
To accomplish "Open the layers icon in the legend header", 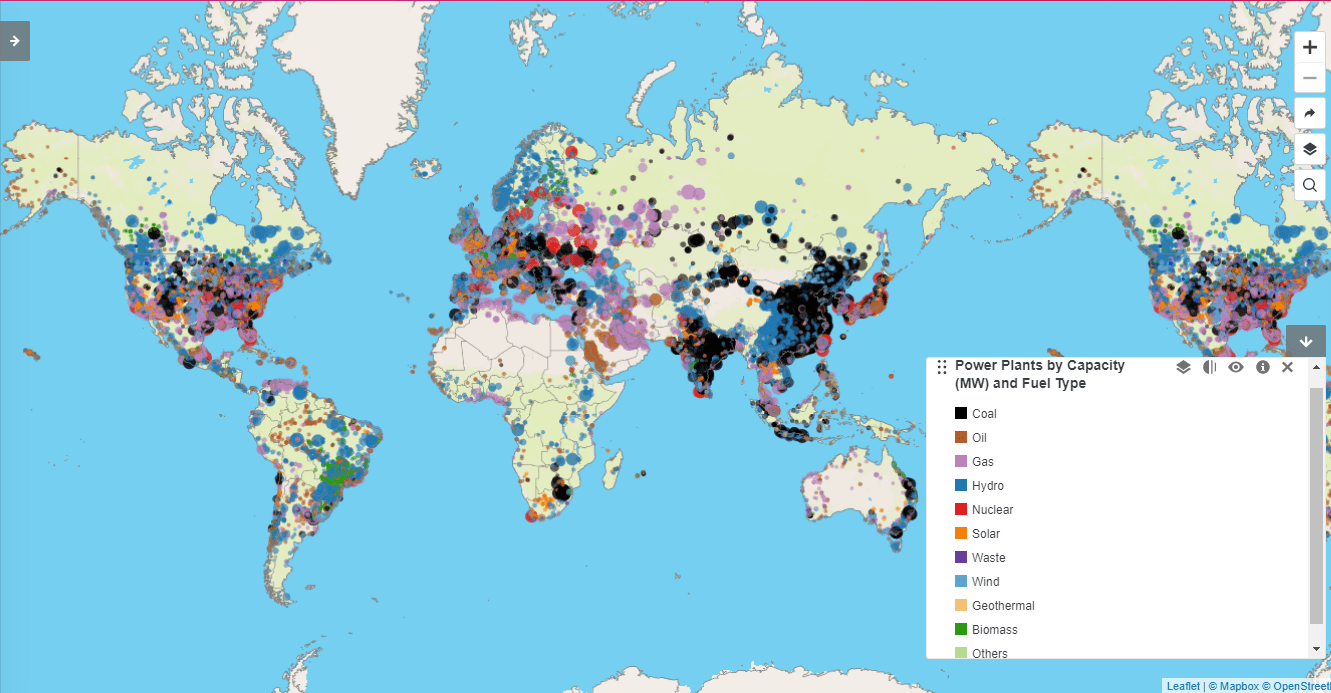I will pyautogui.click(x=1182, y=367).
